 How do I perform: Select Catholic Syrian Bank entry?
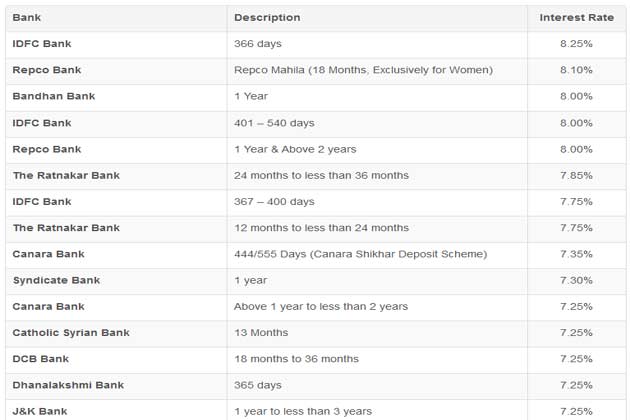pyautogui.click(x=71, y=333)
